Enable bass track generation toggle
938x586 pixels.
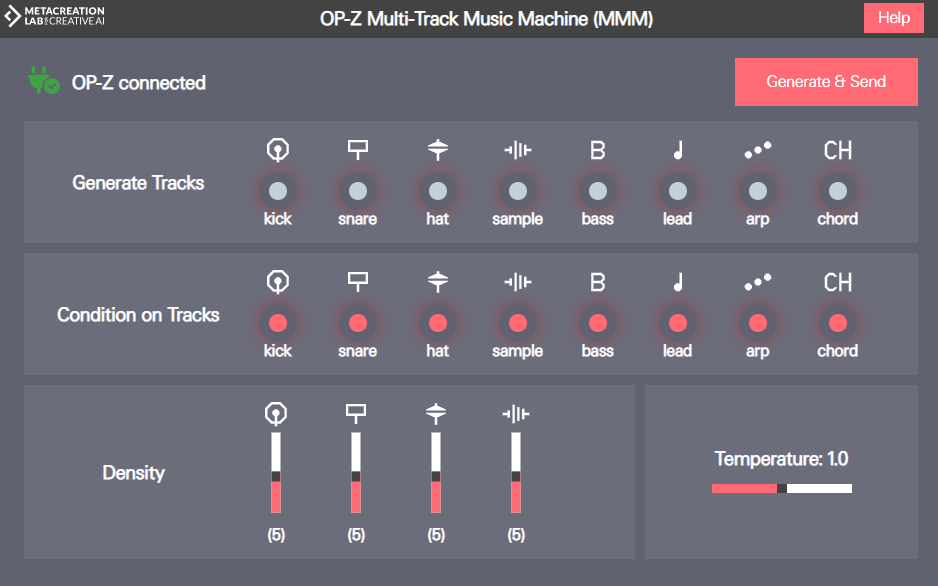coord(598,191)
